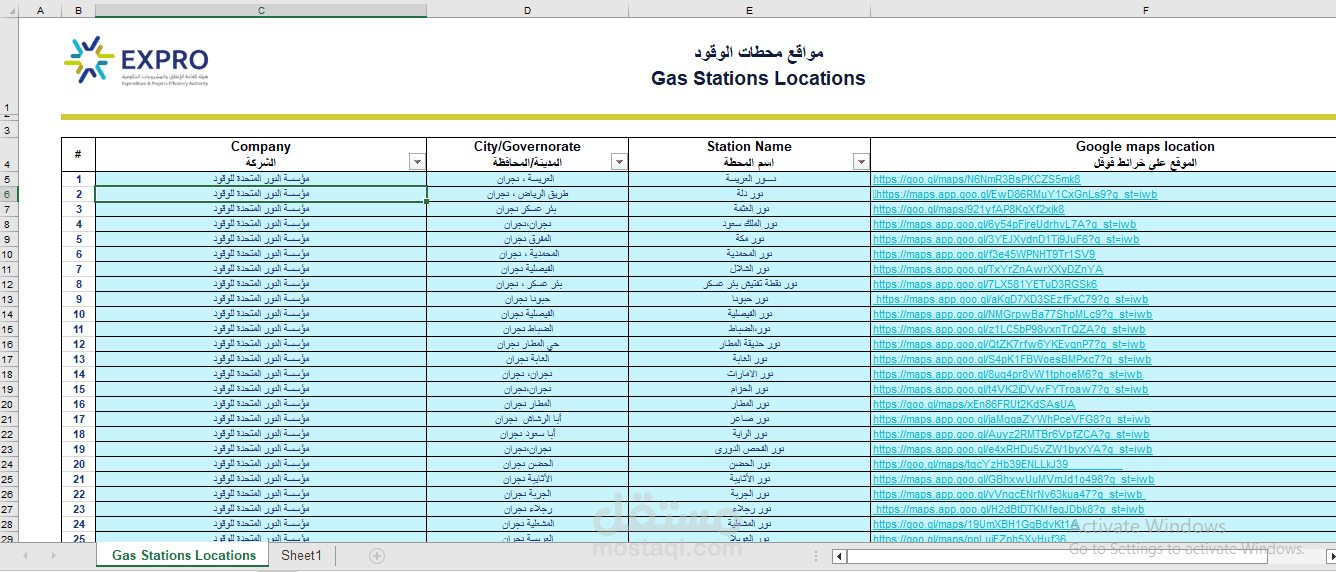Open the goo.gl/maps/xEn86FRUt2KdSAsUA link
The image size is (1336, 572).
pyautogui.click(x=974, y=404)
